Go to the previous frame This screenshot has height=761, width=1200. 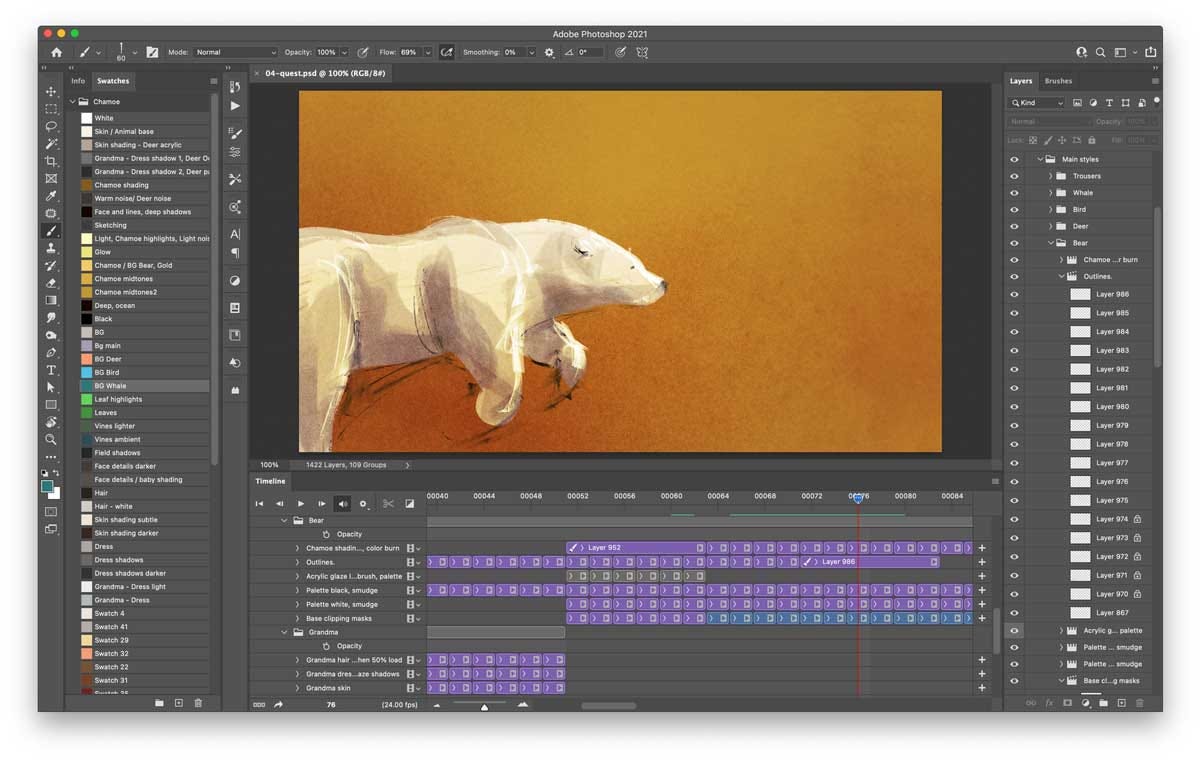point(279,504)
